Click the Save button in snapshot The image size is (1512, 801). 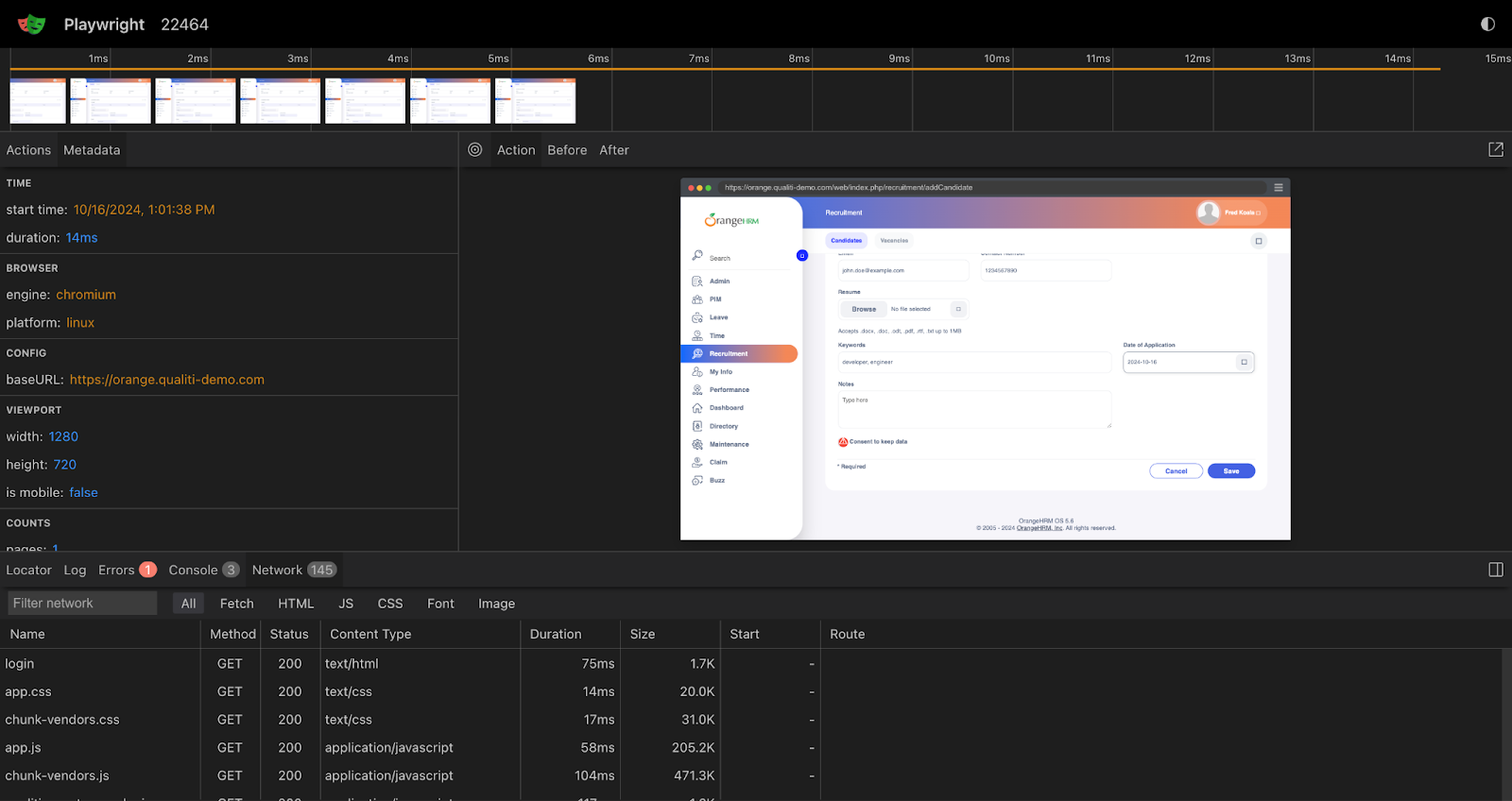[1231, 470]
